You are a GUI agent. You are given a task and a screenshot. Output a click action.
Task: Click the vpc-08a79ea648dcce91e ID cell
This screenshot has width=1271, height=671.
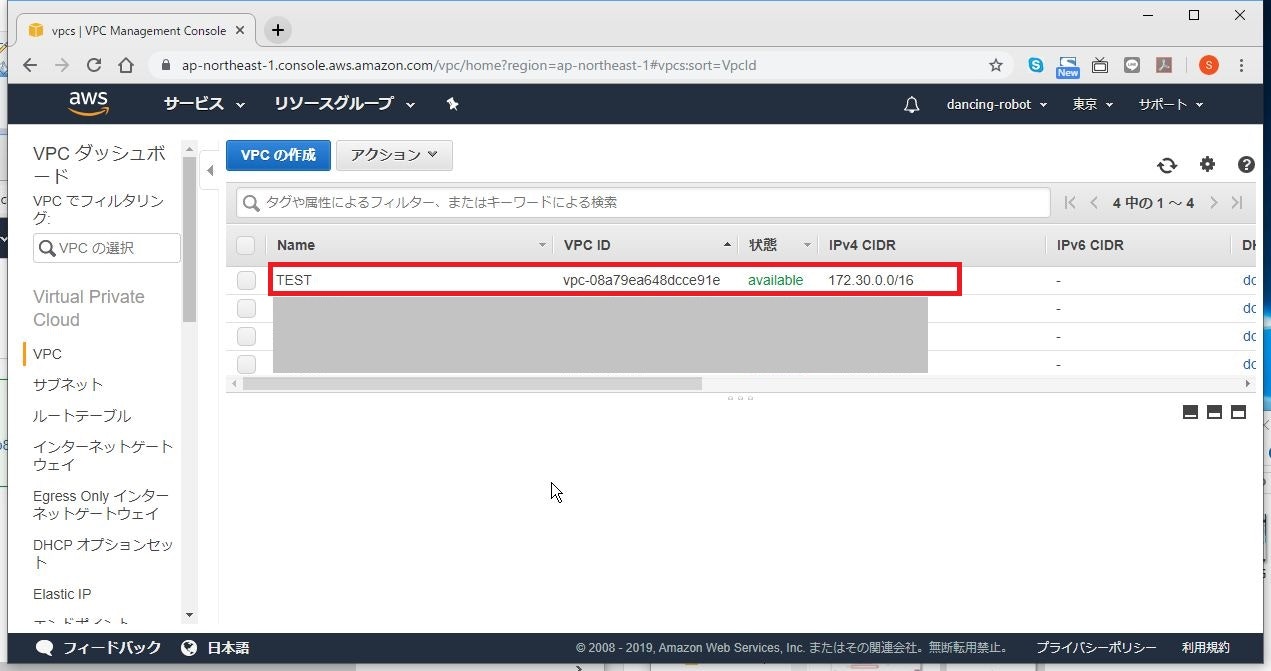point(641,280)
